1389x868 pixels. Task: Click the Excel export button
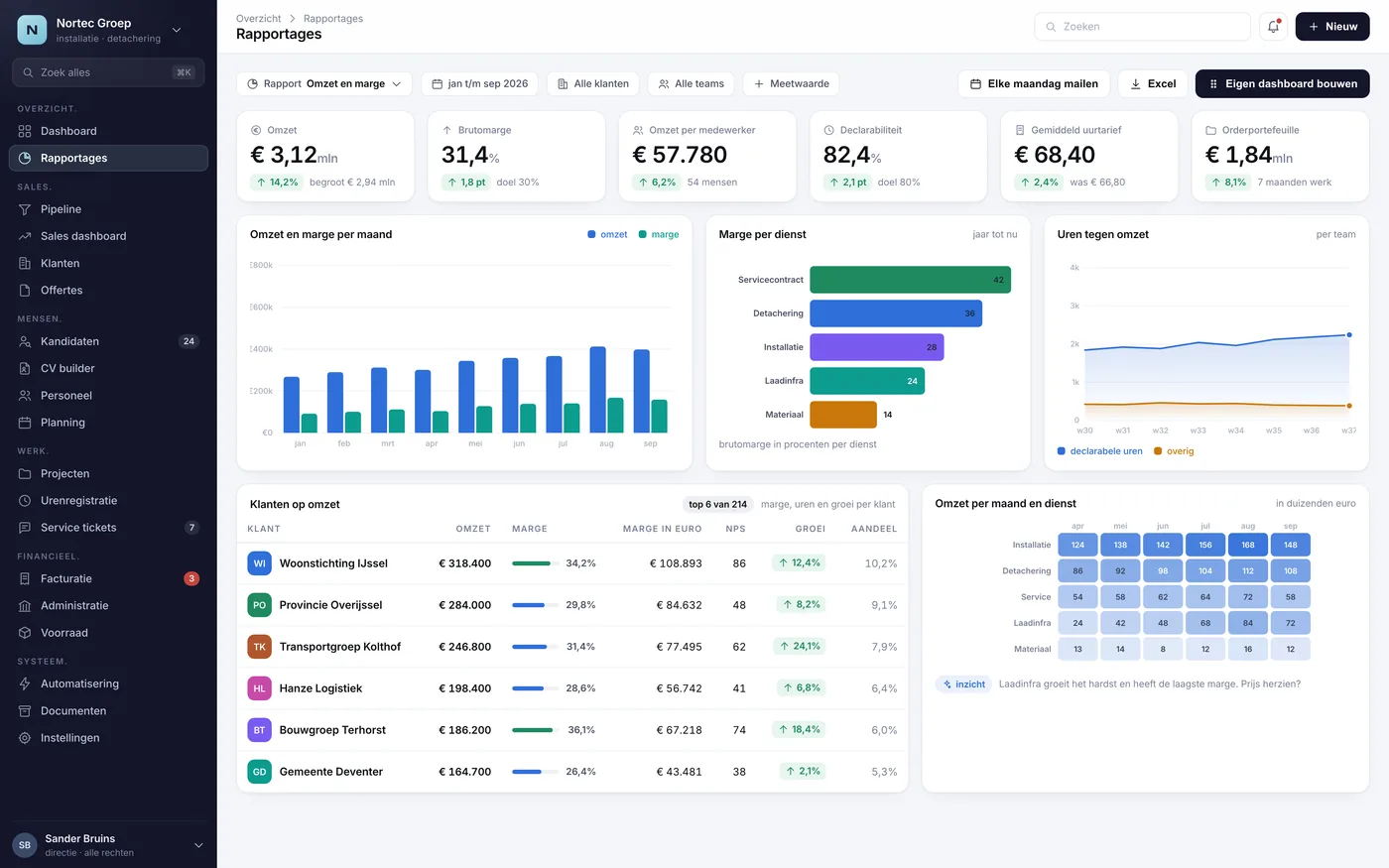[x=1153, y=84]
